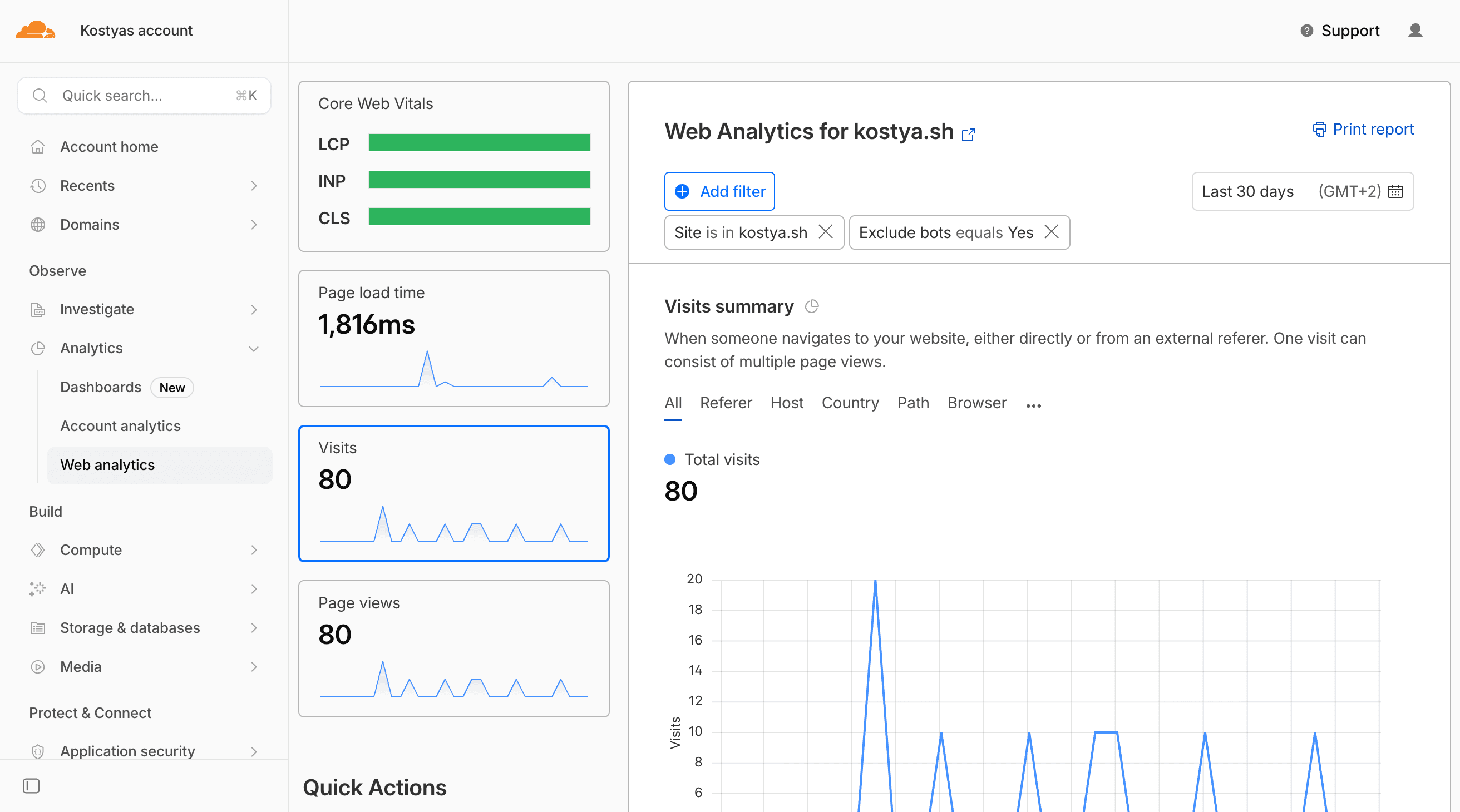This screenshot has width=1460, height=812.
Task: Expand the Investigate submenu chevron
Action: coord(254,309)
